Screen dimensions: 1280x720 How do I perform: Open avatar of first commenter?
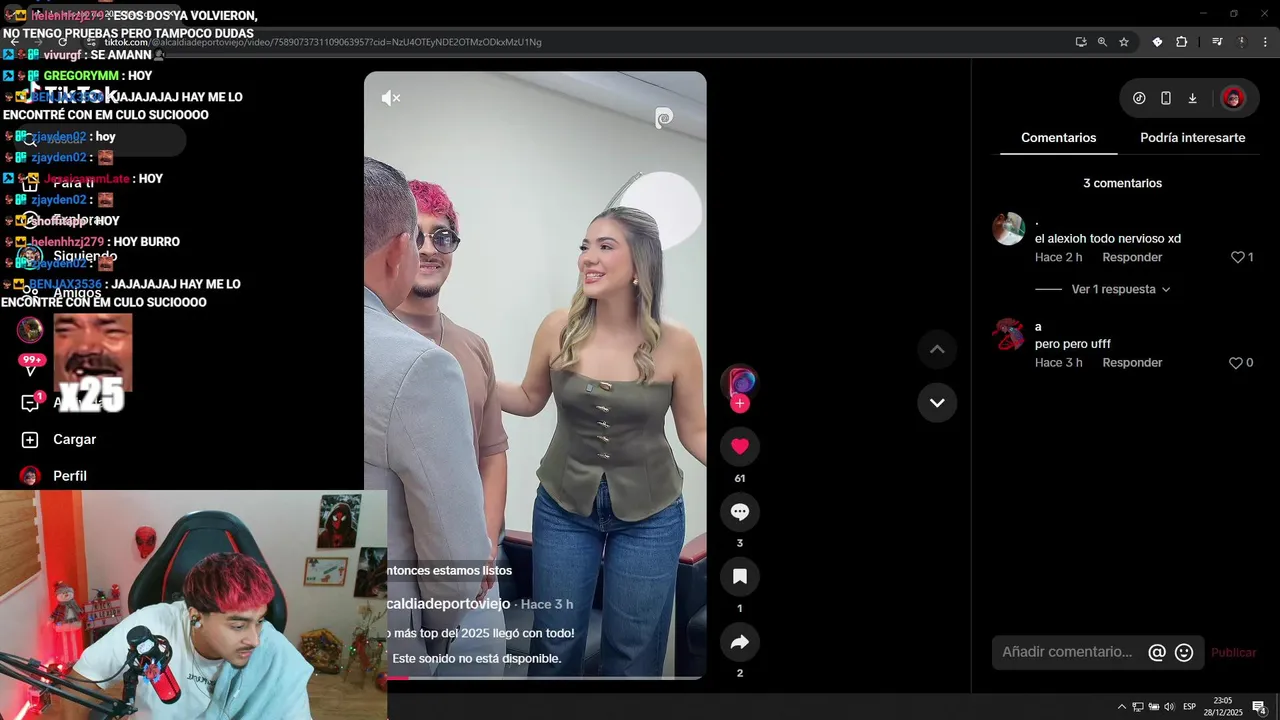[1008, 229]
